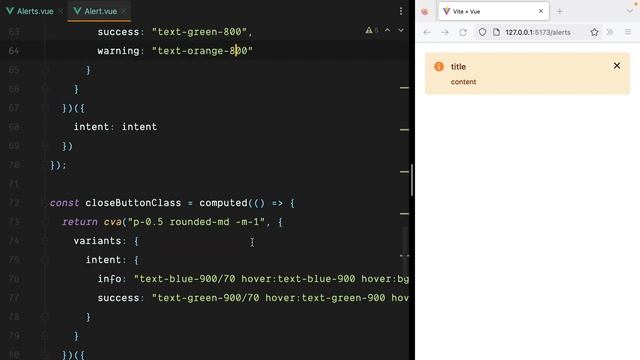The image size is (640, 360).
Task: Click the alert "title" text
Action: 458,67
